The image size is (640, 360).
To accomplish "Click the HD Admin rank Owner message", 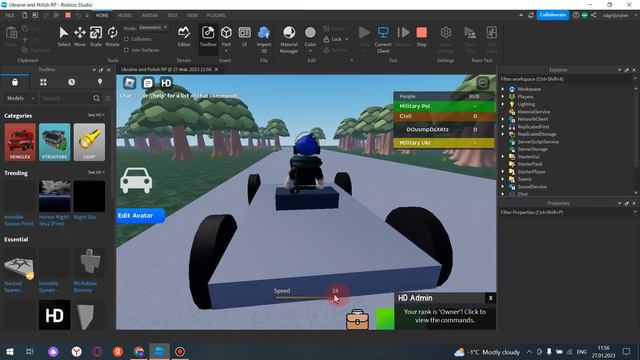I will [445, 316].
